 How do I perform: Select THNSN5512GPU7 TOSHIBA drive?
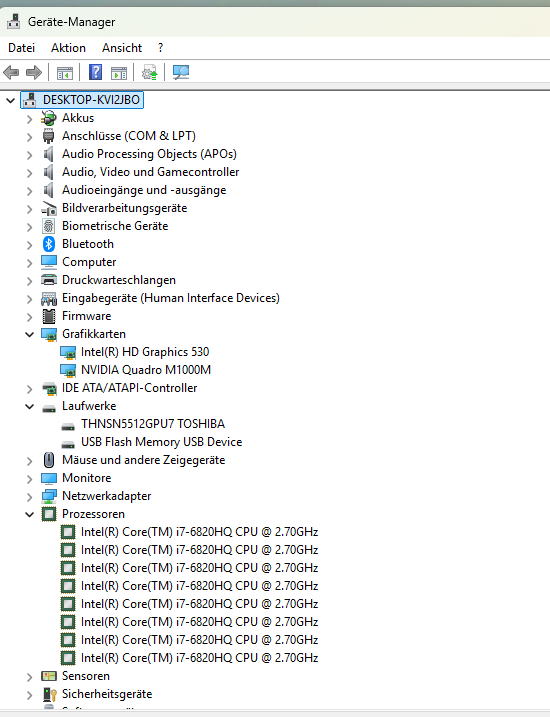point(153,424)
